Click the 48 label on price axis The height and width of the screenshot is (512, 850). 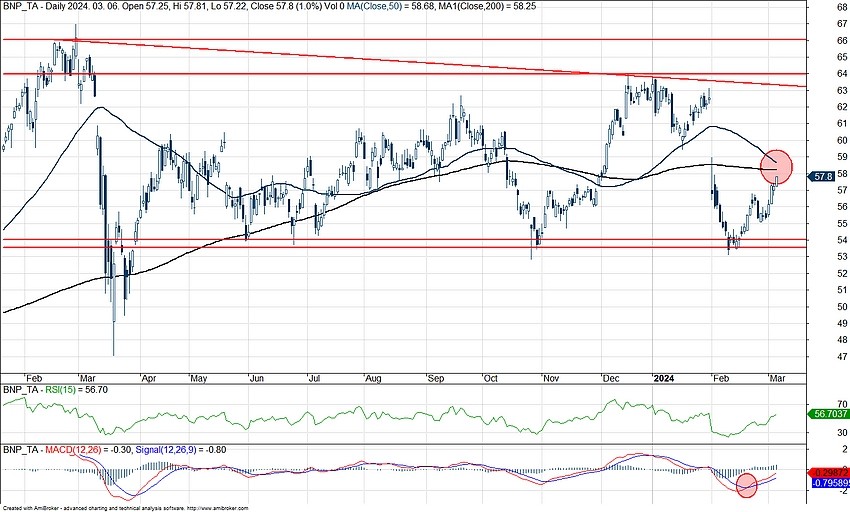(x=842, y=340)
